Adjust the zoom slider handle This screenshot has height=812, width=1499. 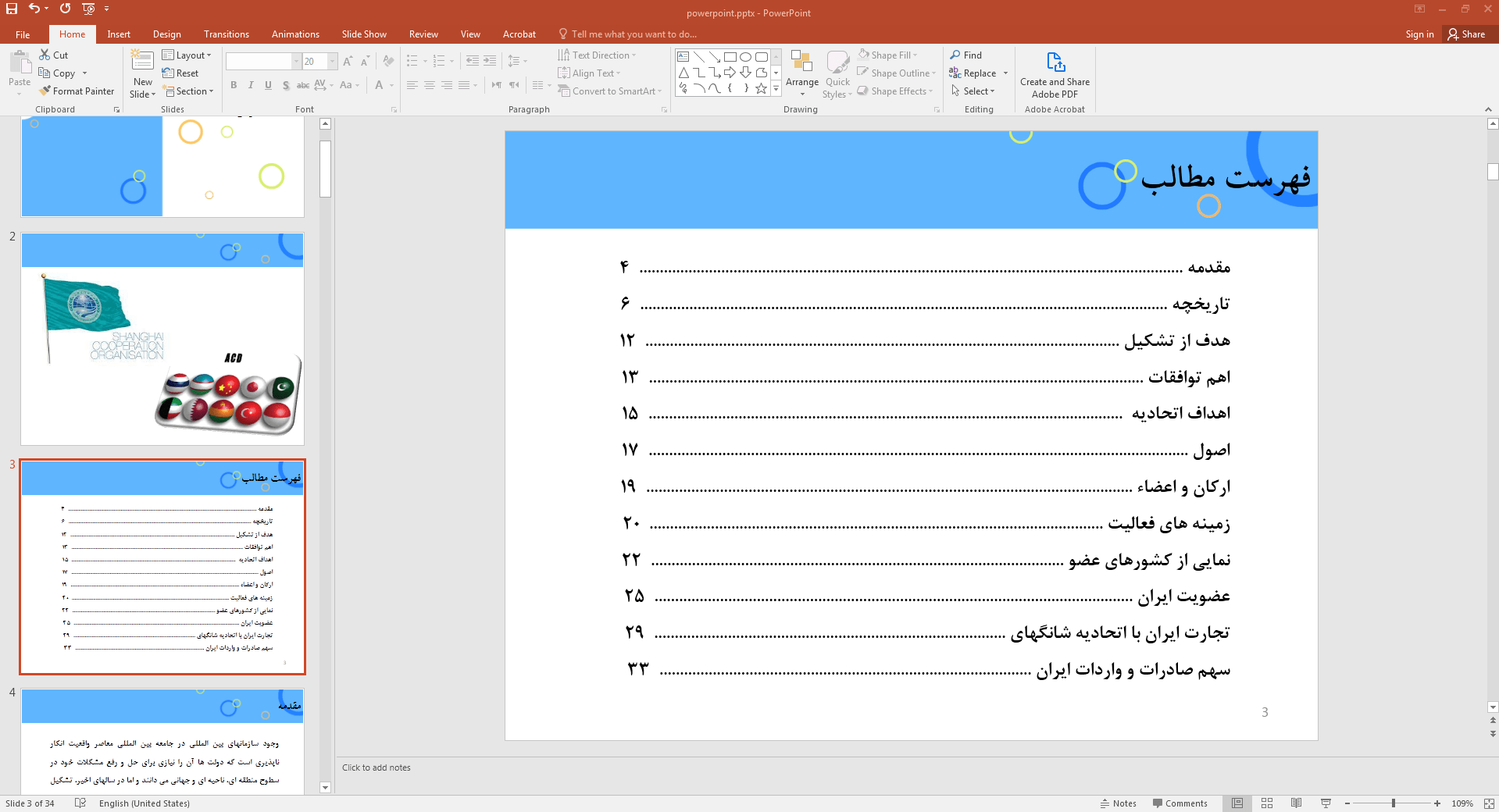pyautogui.click(x=1393, y=803)
